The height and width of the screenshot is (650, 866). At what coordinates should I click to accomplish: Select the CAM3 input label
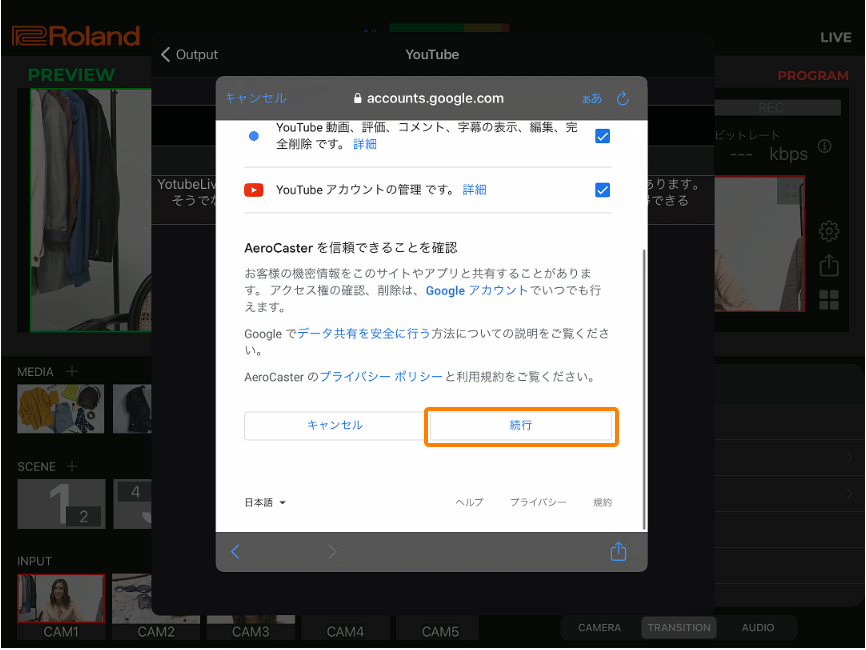click(251, 632)
